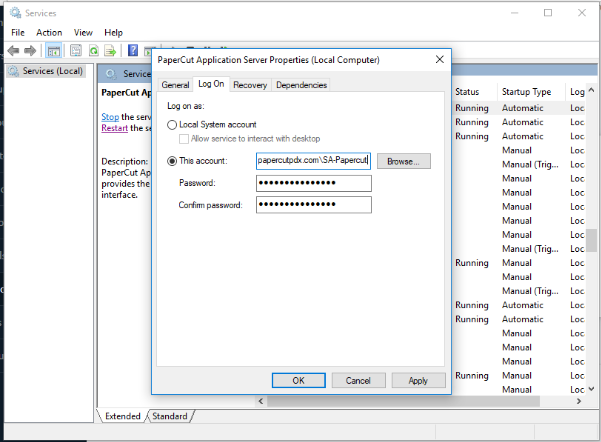Click the This account username field

[x=313, y=161]
